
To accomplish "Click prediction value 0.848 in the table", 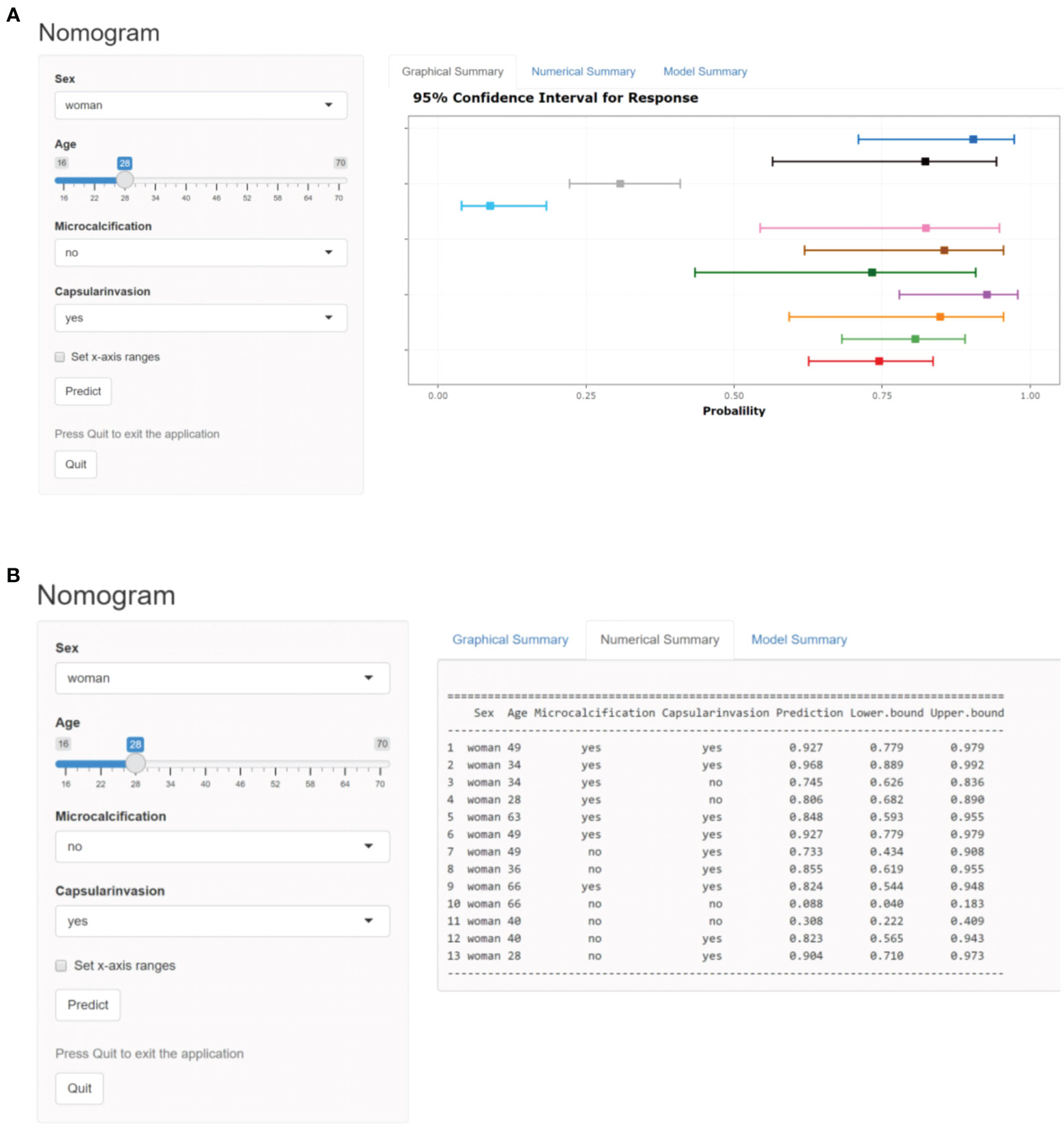I will [806, 817].
